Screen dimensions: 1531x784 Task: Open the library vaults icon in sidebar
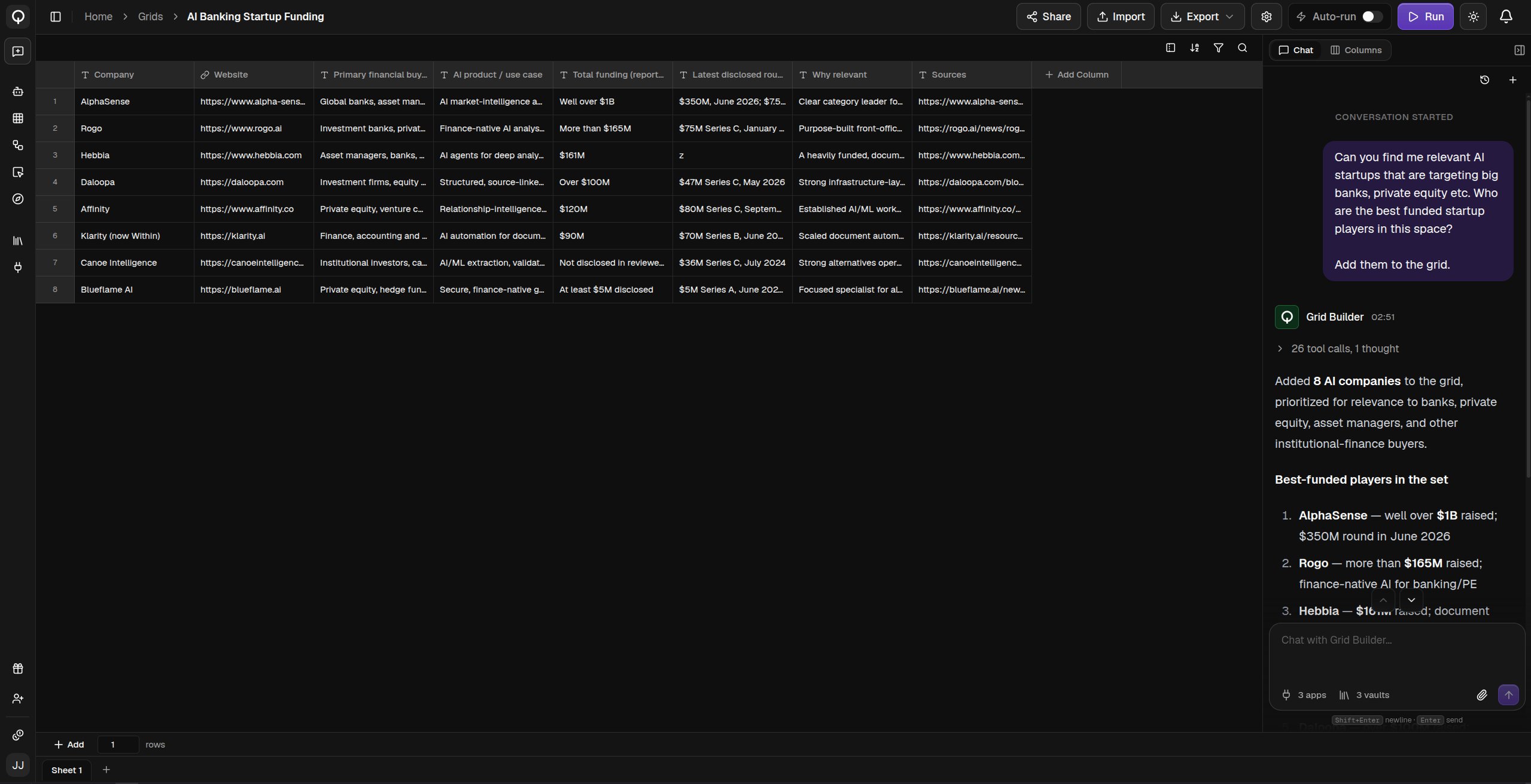pos(18,240)
